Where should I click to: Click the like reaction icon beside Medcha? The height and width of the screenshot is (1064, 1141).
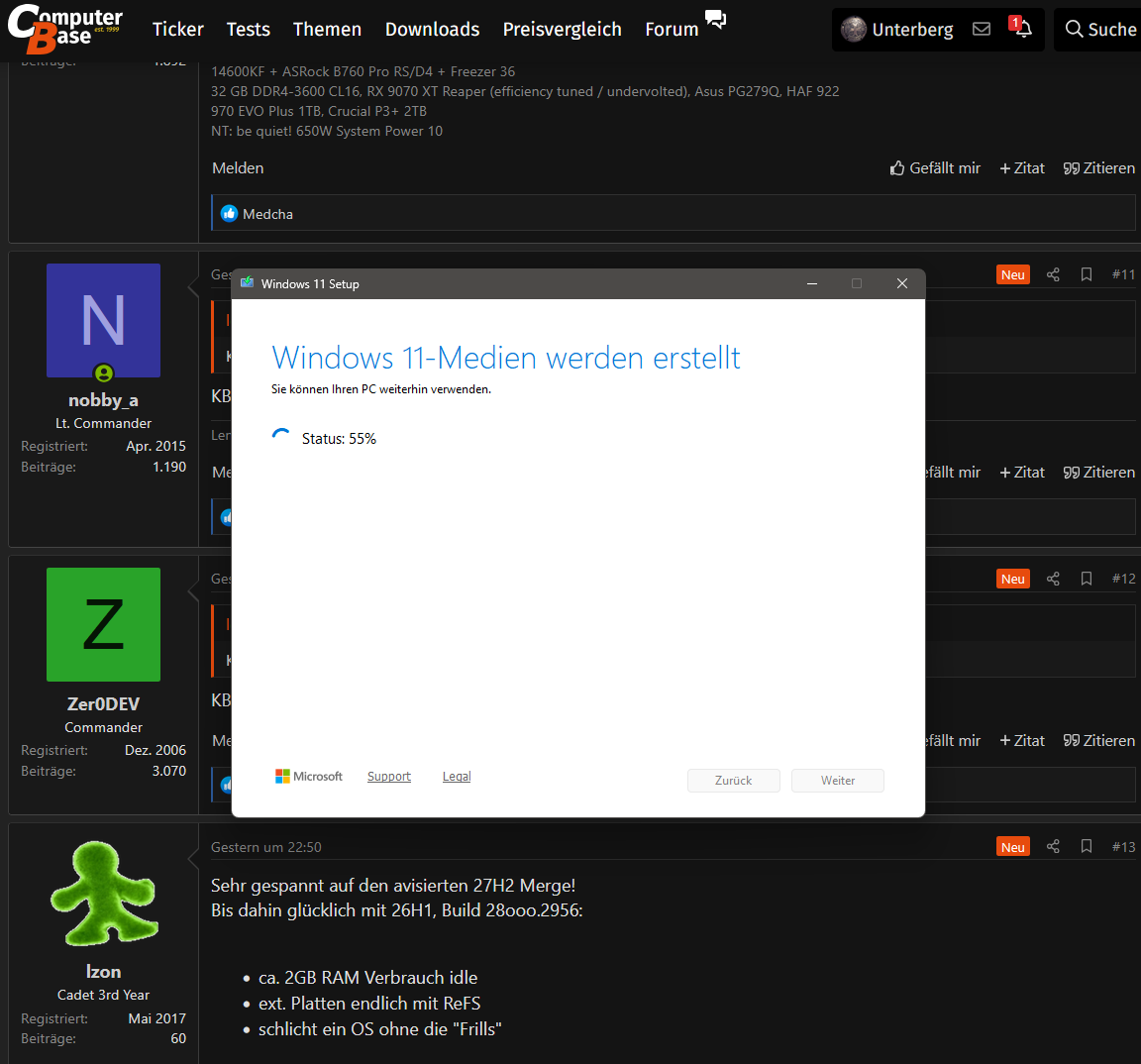229,213
